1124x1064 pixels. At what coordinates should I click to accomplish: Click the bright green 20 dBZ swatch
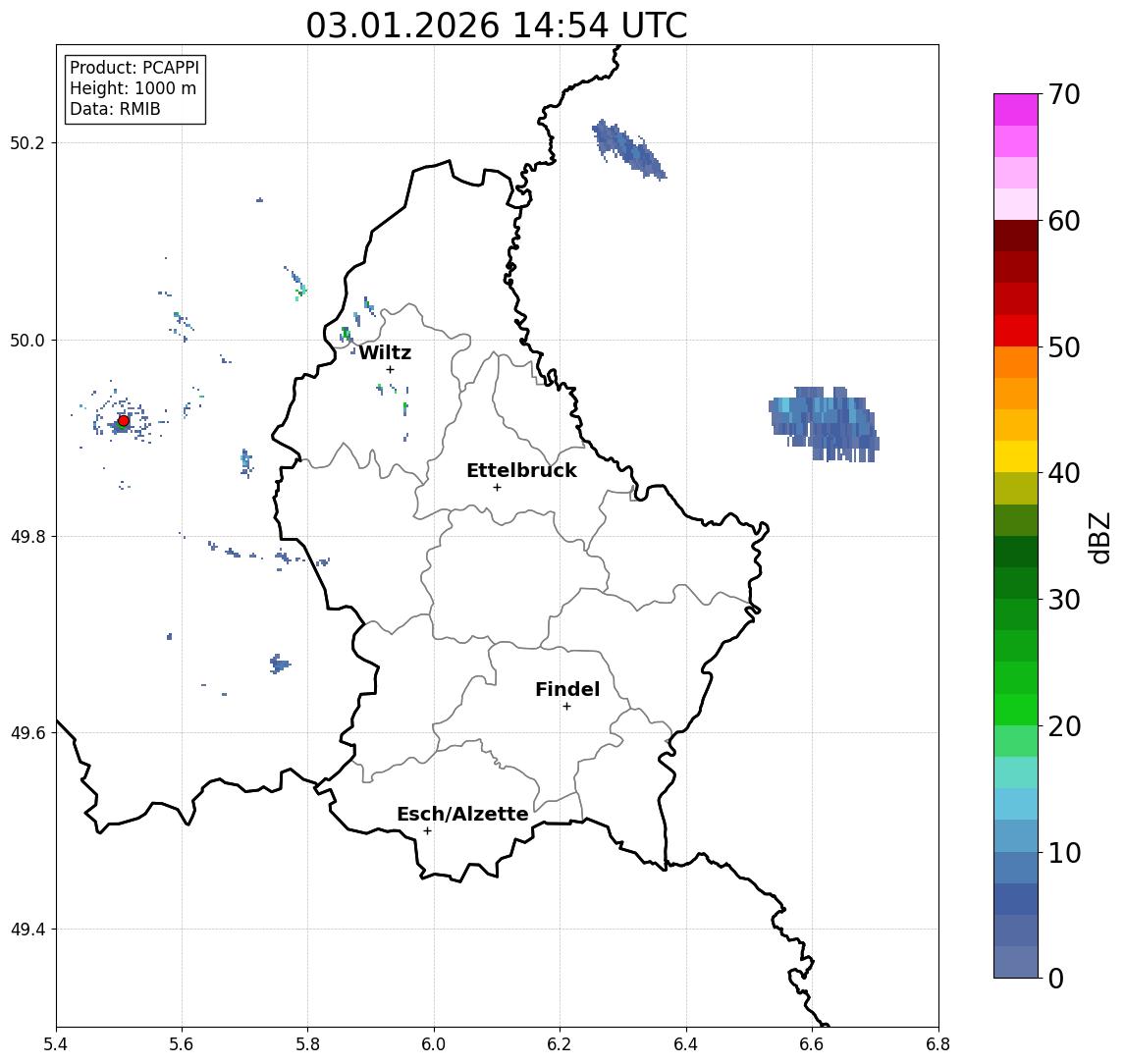click(x=1016, y=709)
